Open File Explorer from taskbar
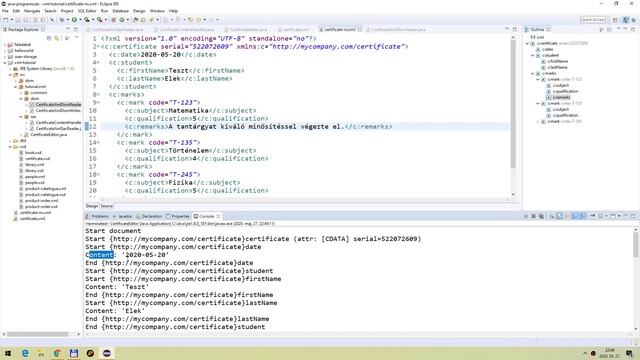The image size is (640, 360). coord(41,353)
